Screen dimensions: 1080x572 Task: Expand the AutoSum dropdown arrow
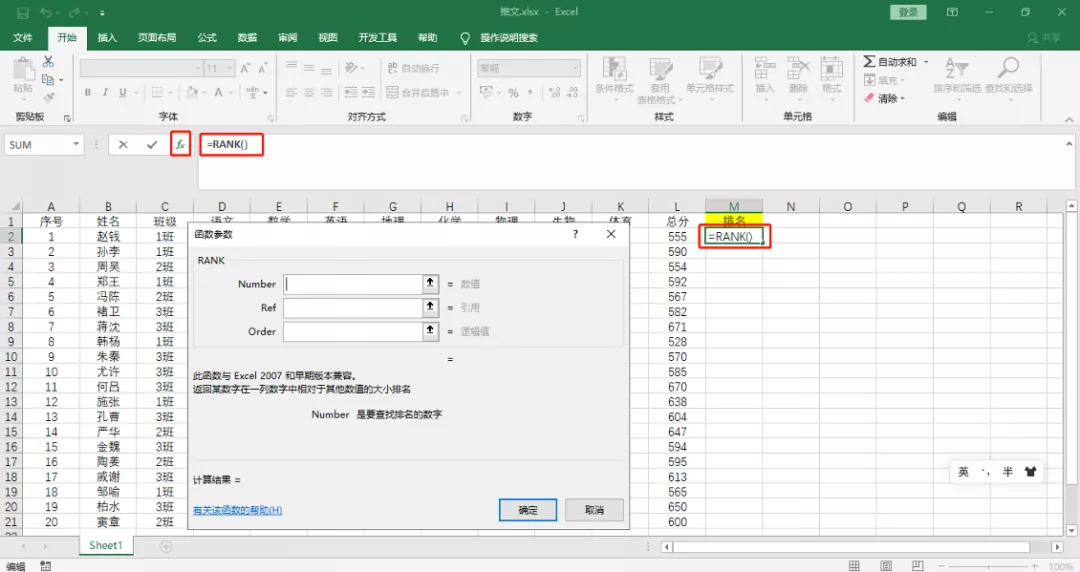(x=925, y=62)
